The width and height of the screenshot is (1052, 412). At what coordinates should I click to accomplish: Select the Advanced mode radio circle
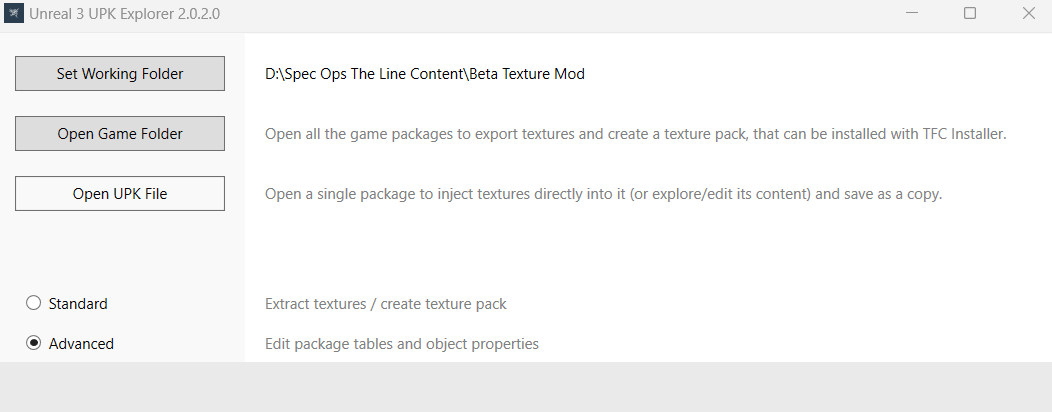click(33, 343)
